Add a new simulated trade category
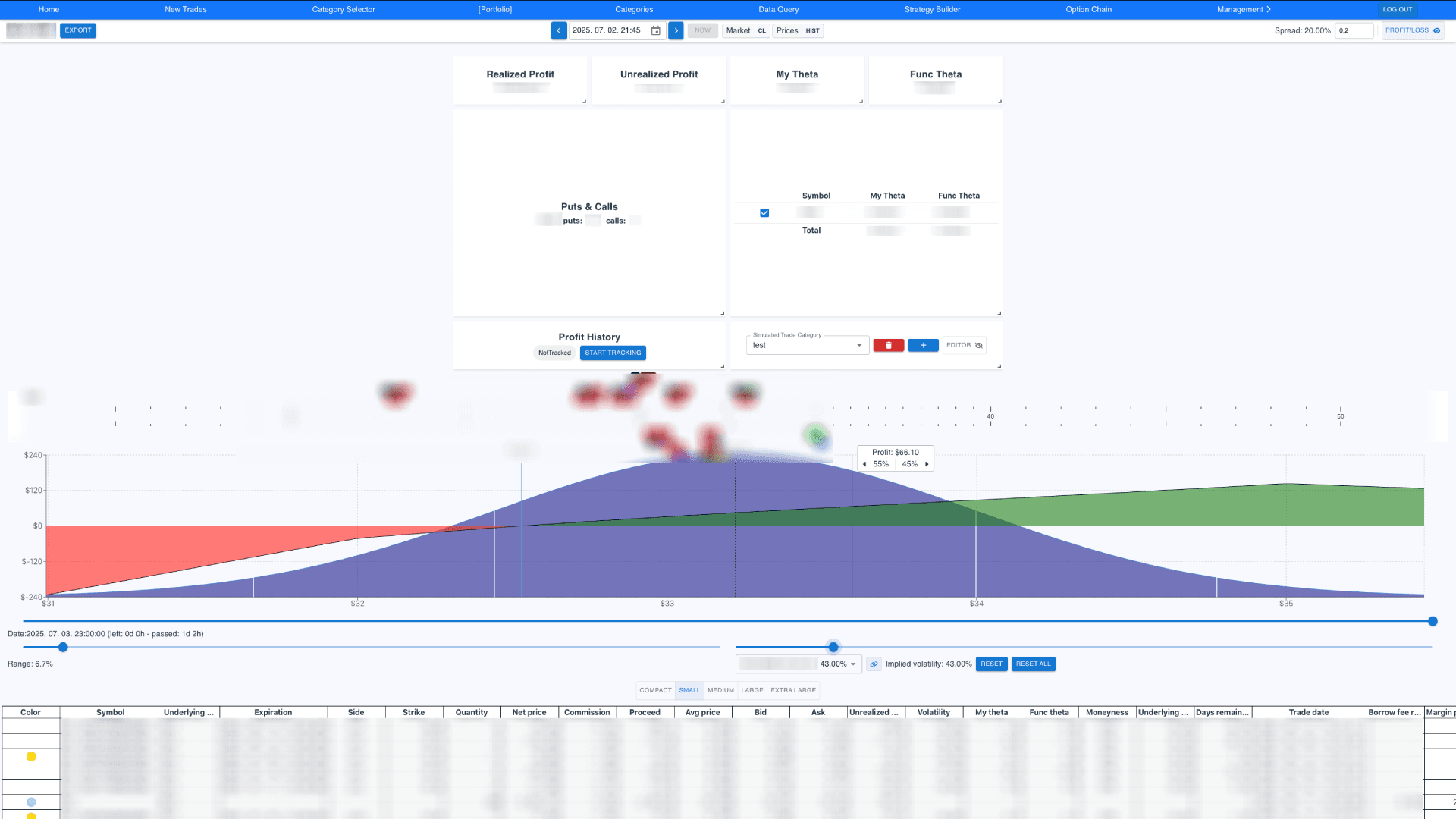 click(923, 345)
